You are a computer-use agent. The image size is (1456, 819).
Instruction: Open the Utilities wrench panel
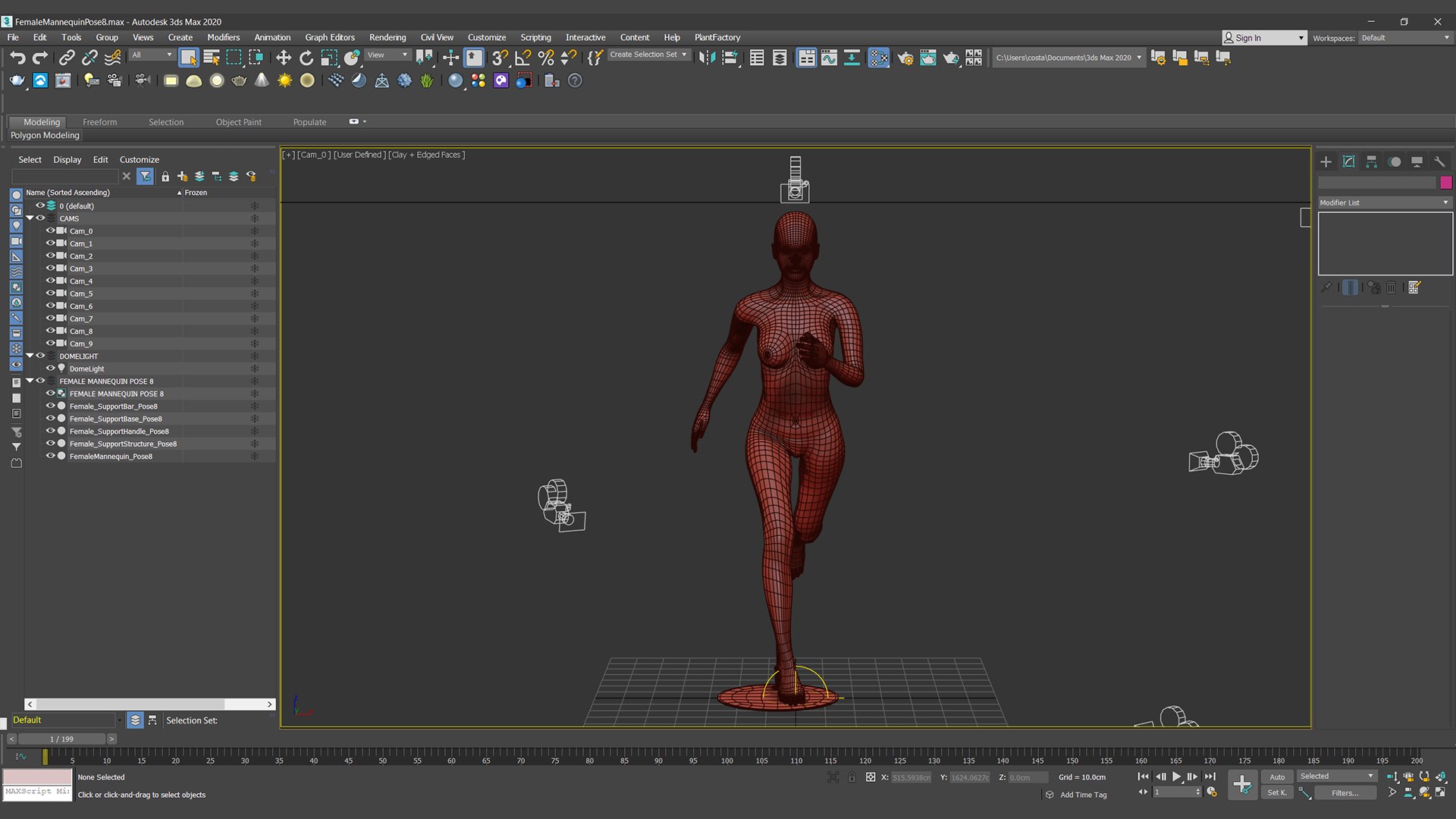coord(1439,162)
